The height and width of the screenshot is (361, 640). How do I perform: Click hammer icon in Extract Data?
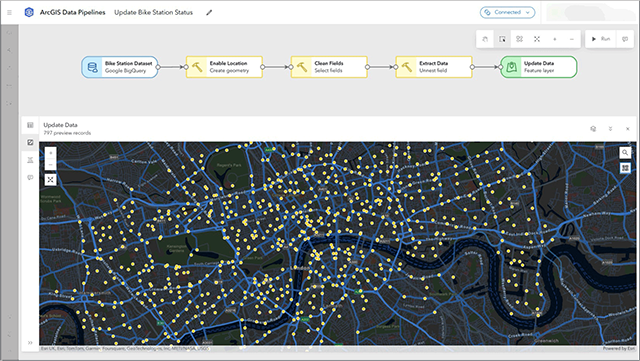click(x=407, y=67)
